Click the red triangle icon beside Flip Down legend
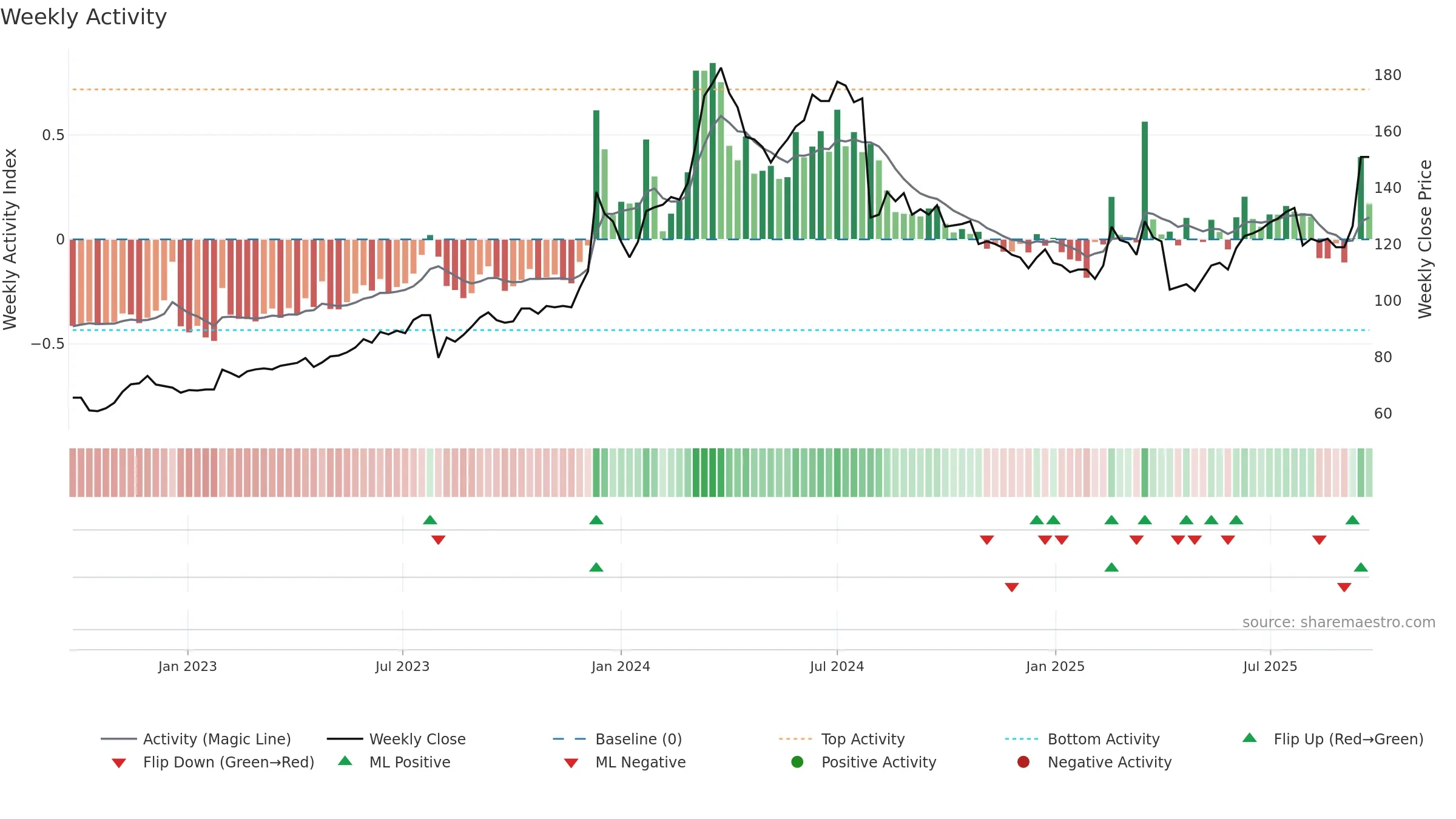 (119, 763)
